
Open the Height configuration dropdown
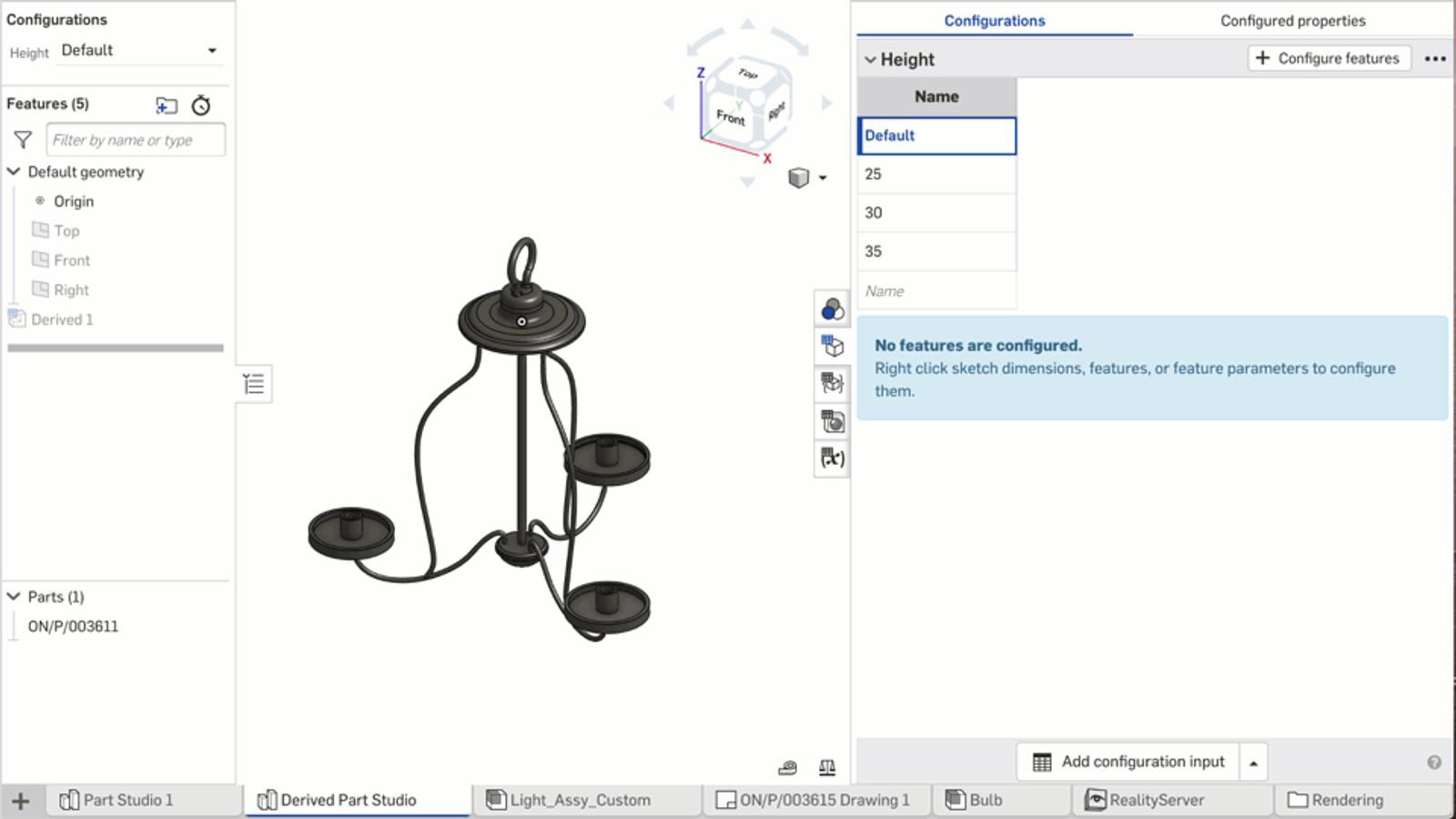point(138,51)
